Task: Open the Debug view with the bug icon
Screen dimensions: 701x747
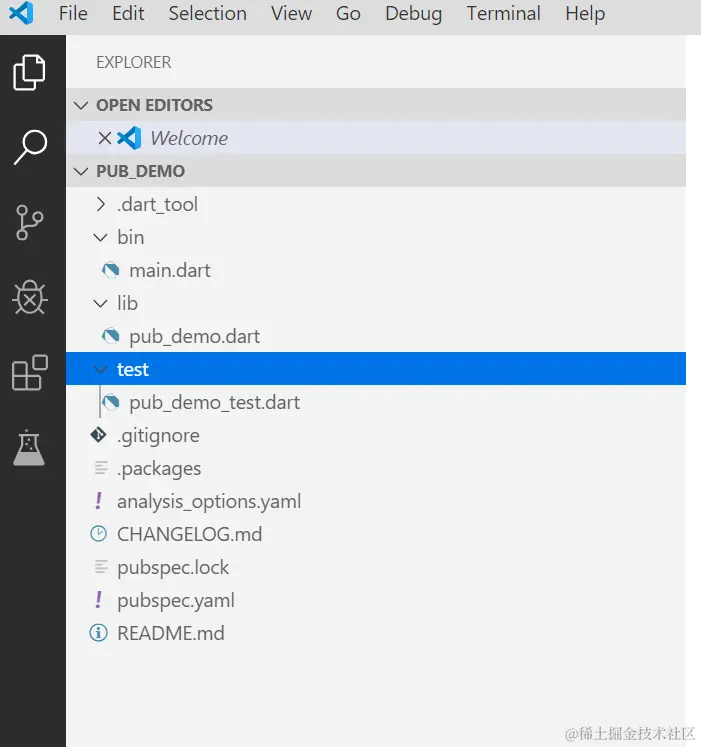Action: [x=30, y=297]
